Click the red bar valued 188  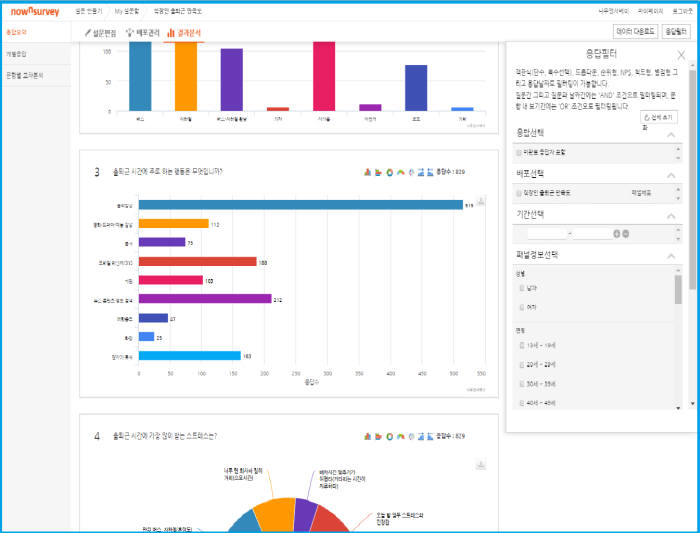click(x=197, y=262)
